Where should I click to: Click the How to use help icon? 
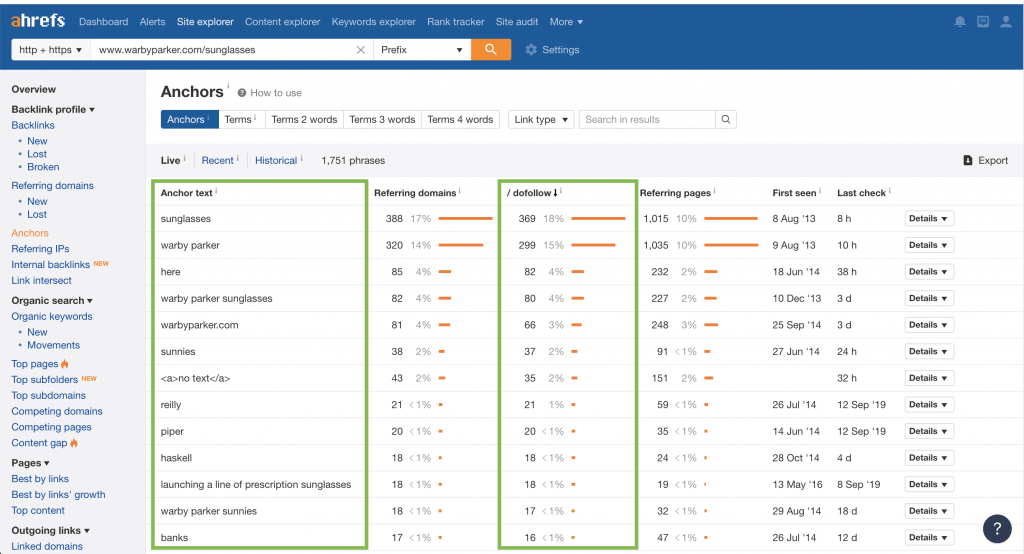tap(242, 93)
